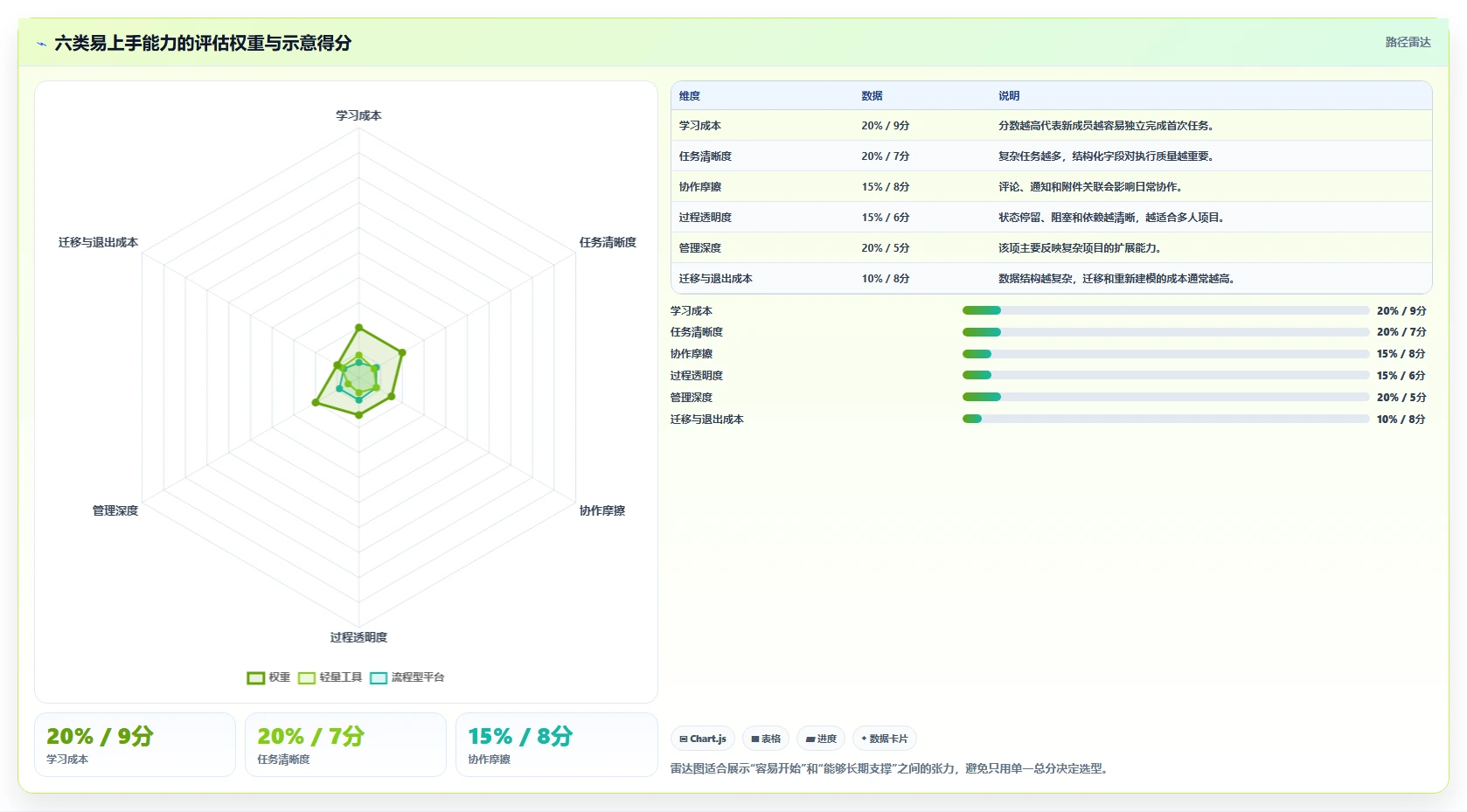Click the note 复杂任务越多，结构化字段对执行质量越重要。

tap(1107, 156)
